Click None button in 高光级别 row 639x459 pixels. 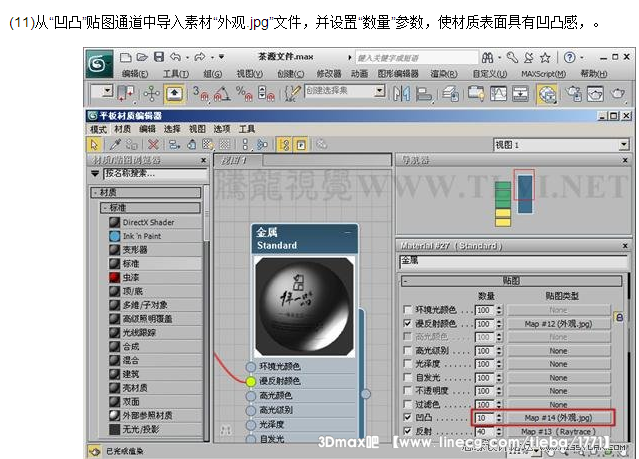coord(558,351)
